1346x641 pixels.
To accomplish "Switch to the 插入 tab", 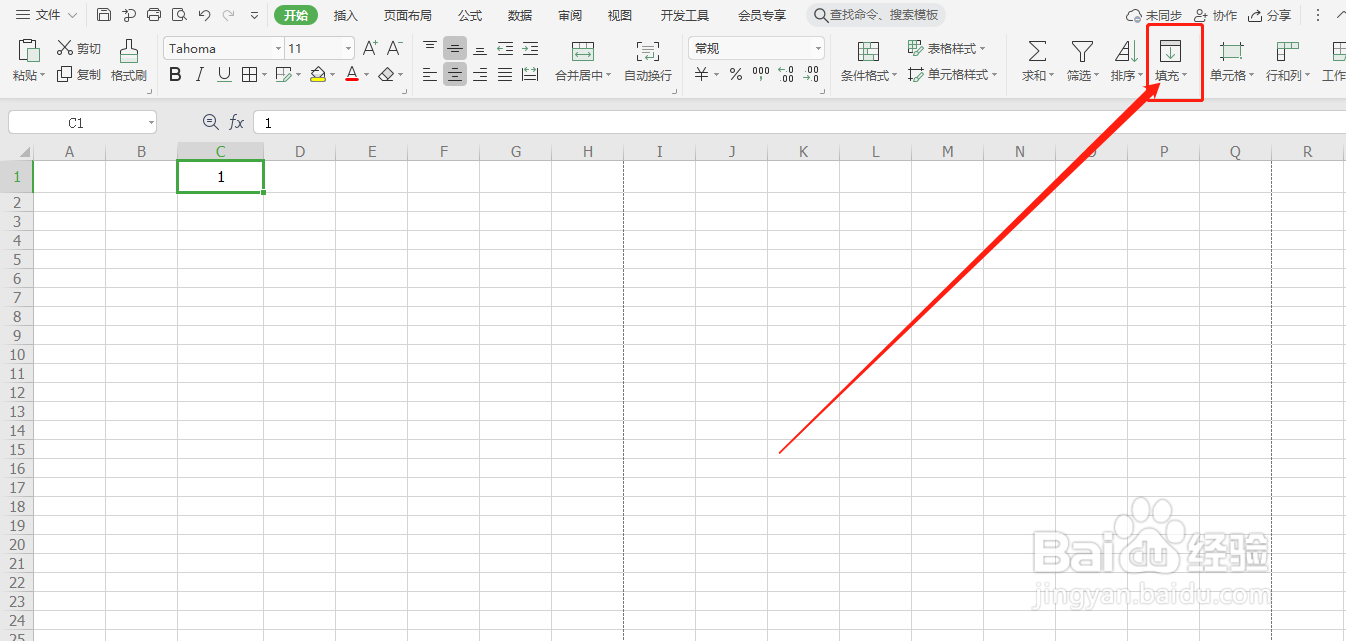I will tap(346, 15).
